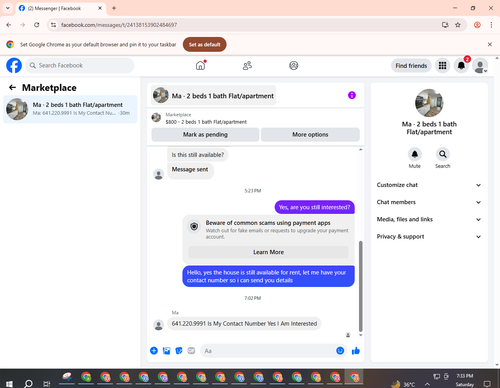
Task: Click Learn More in scam warning
Action: pyautogui.click(x=268, y=252)
